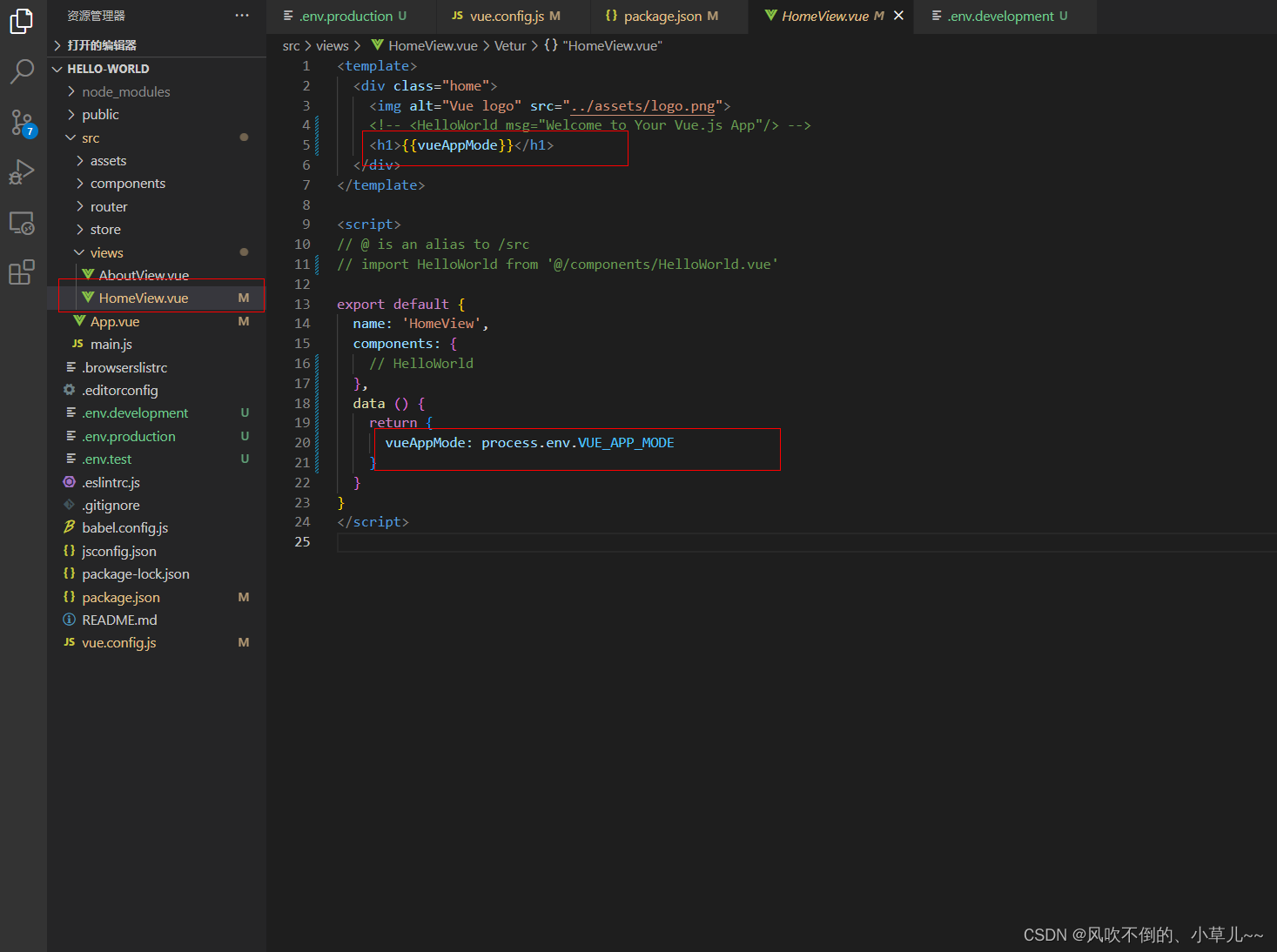
Task: Open the jsconfig.json file
Action: (157, 552)
